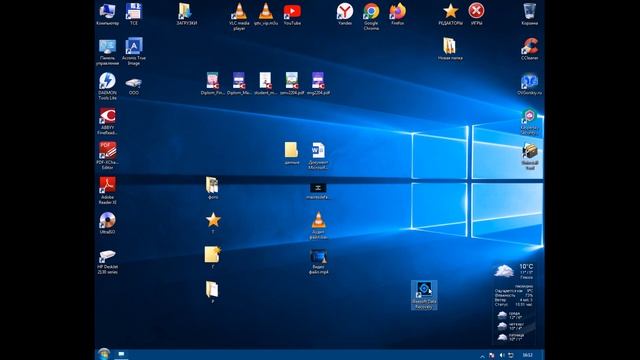The width and height of the screenshot is (640, 360).
Task: Open the eng2204.pdf file
Action: pos(318,83)
